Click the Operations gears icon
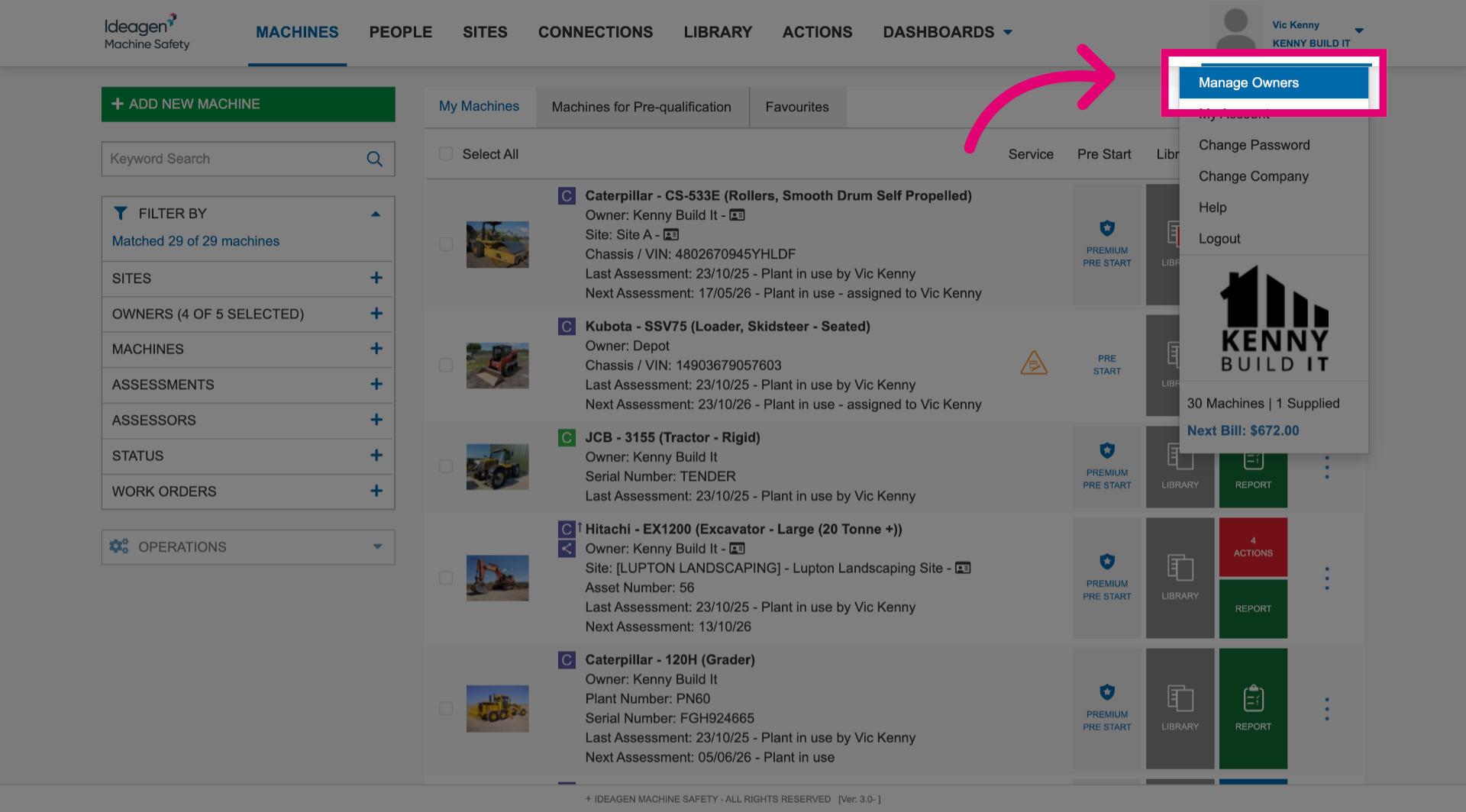Image resolution: width=1466 pixels, height=812 pixels. [119, 546]
